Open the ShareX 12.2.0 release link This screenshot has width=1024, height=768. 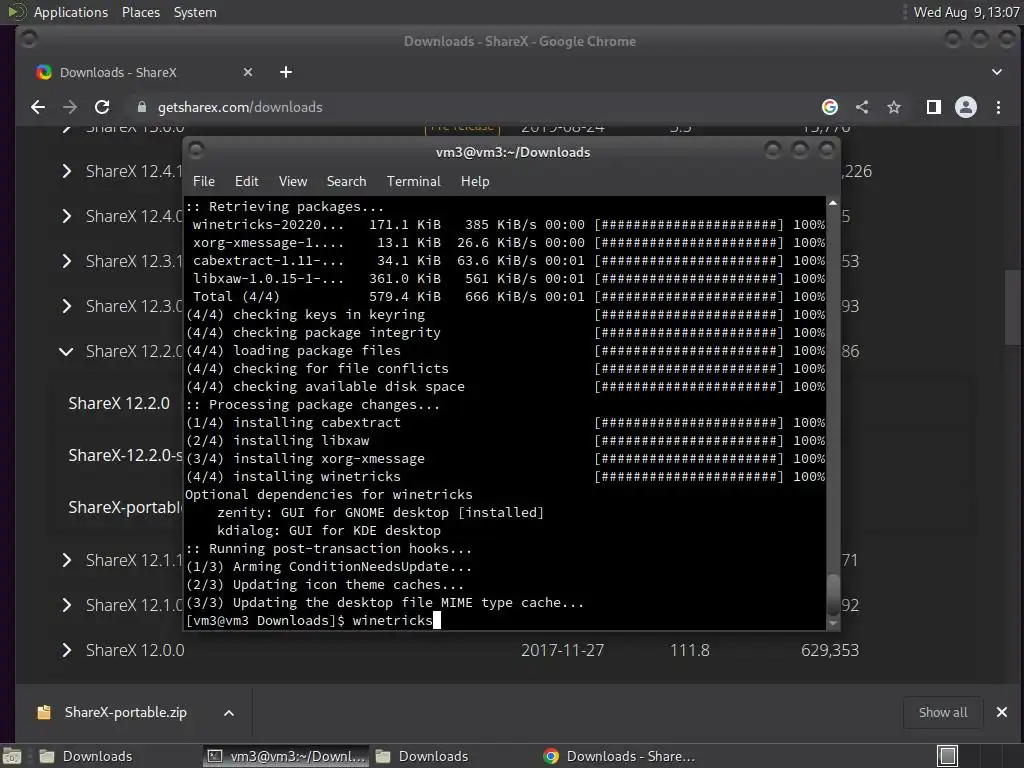click(119, 404)
